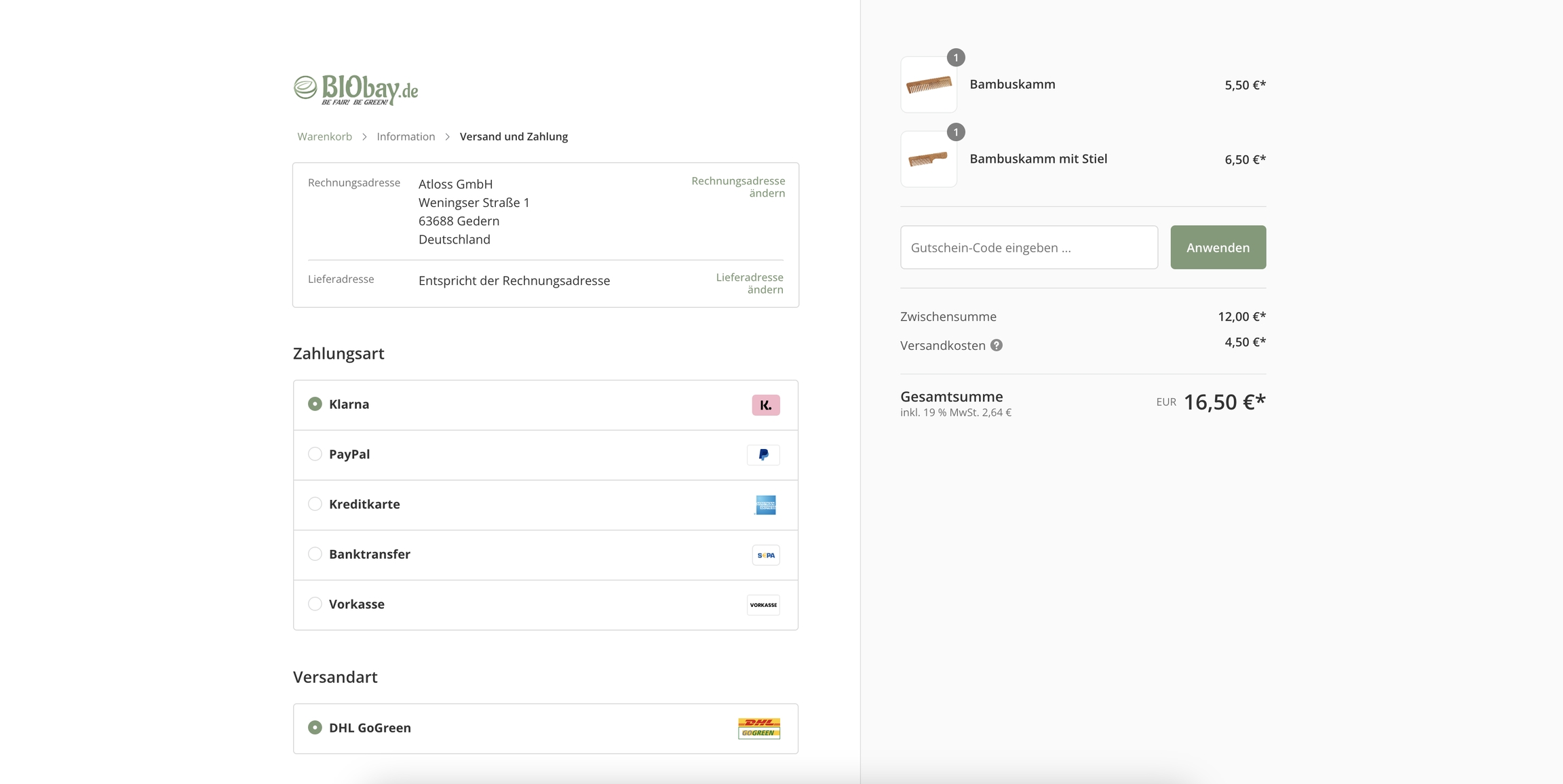Screen dimensions: 1563x784
Task: Select the Banktransfer radio option
Action: point(315,554)
